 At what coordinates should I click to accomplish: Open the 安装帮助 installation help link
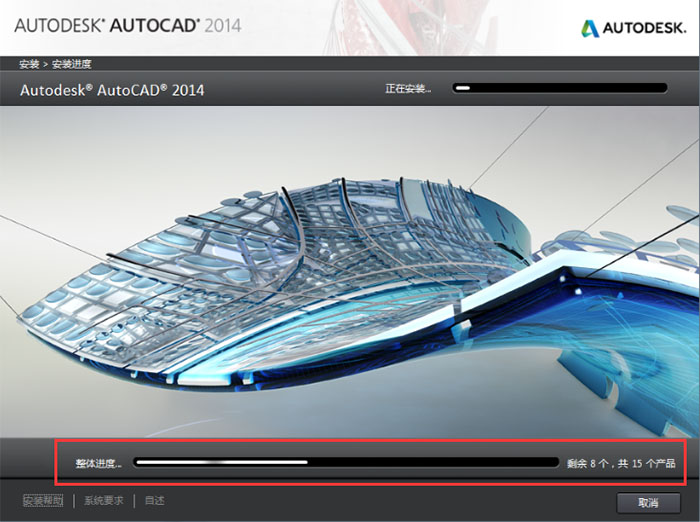tap(43, 501)
